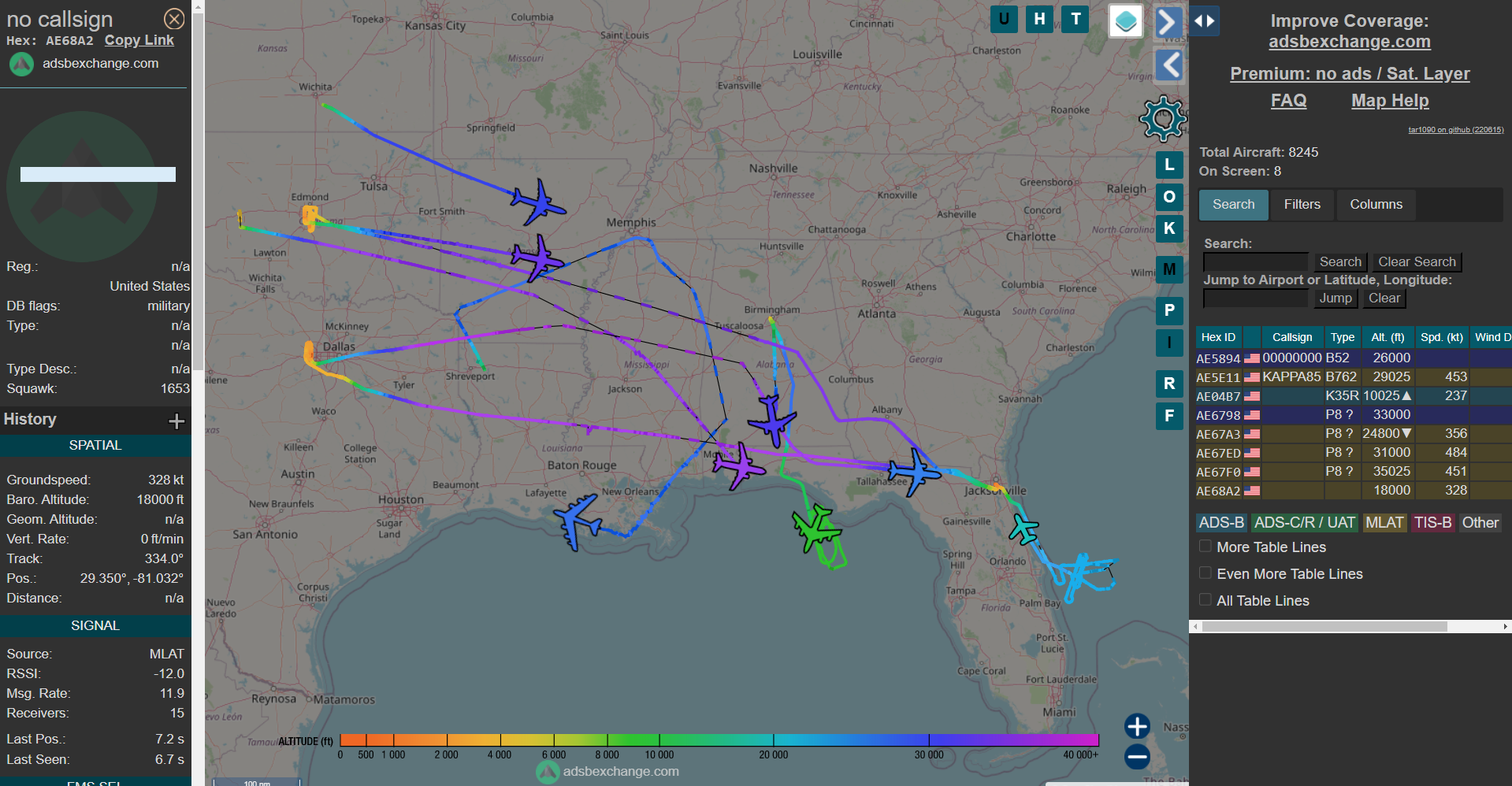Click the Clear button beside Jump

(1384, 298)
